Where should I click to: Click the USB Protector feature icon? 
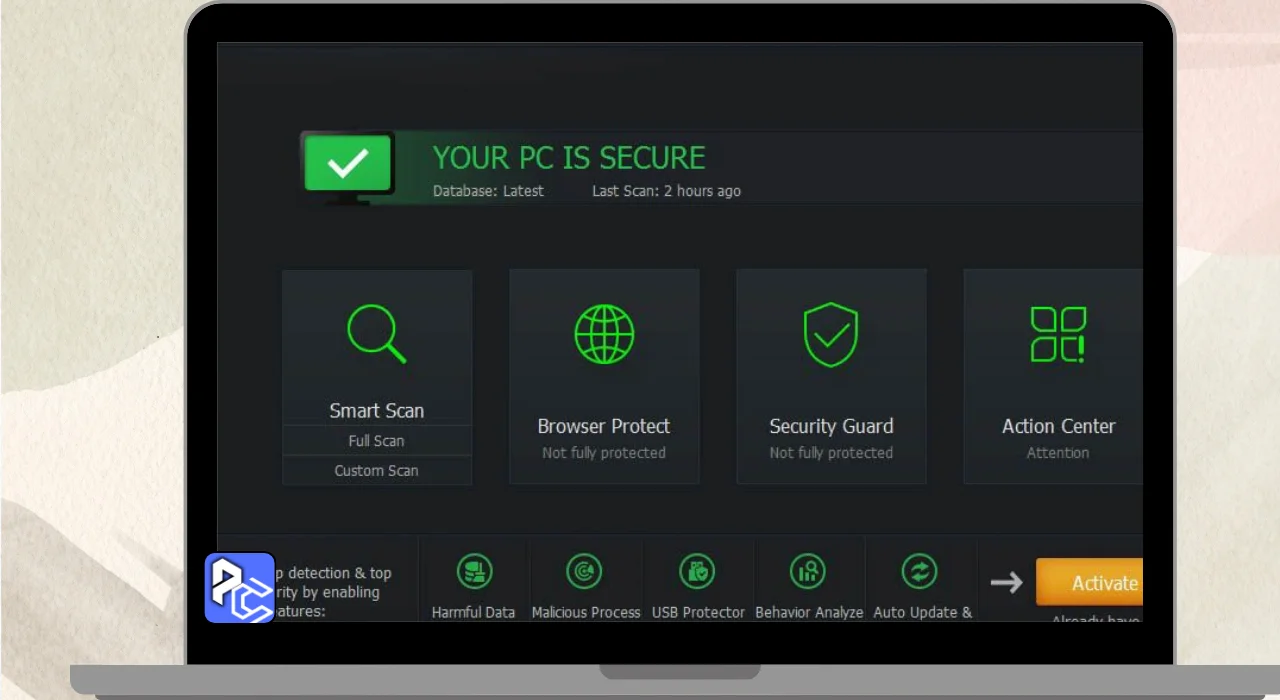[697, 572]
